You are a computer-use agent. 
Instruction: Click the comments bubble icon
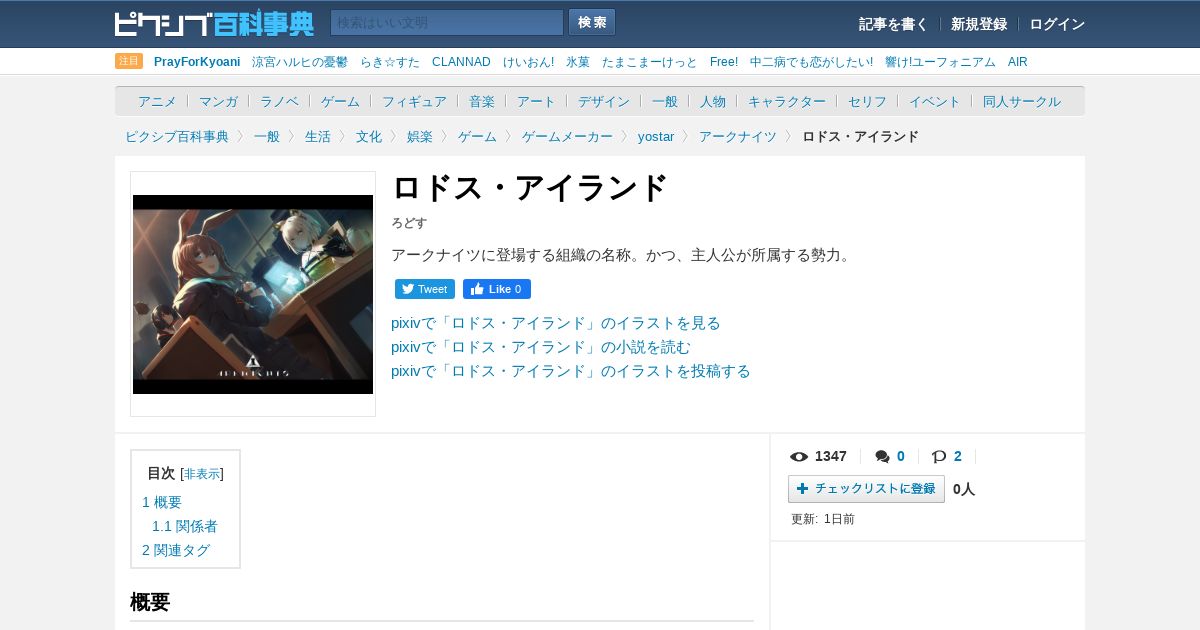pos(882,457)
